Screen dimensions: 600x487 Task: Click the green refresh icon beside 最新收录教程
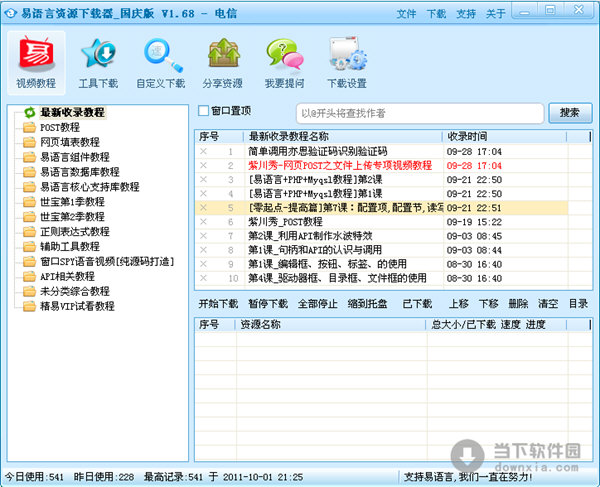(29, 112)
